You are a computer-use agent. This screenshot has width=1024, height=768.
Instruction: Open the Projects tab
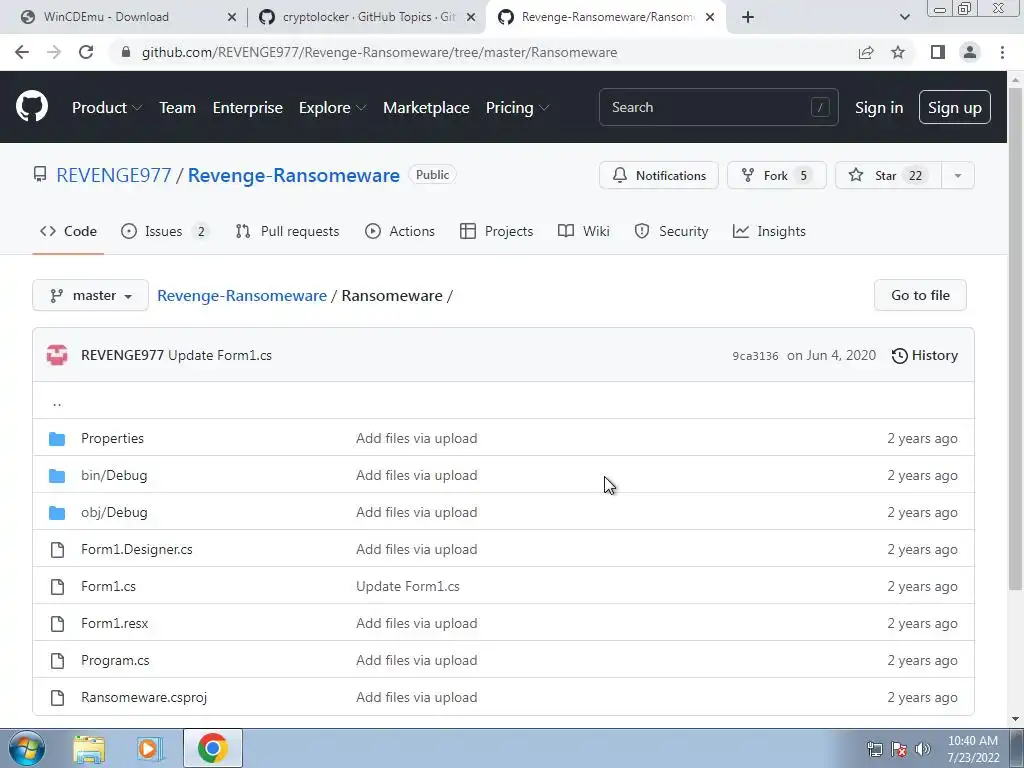tap(496, 231)
